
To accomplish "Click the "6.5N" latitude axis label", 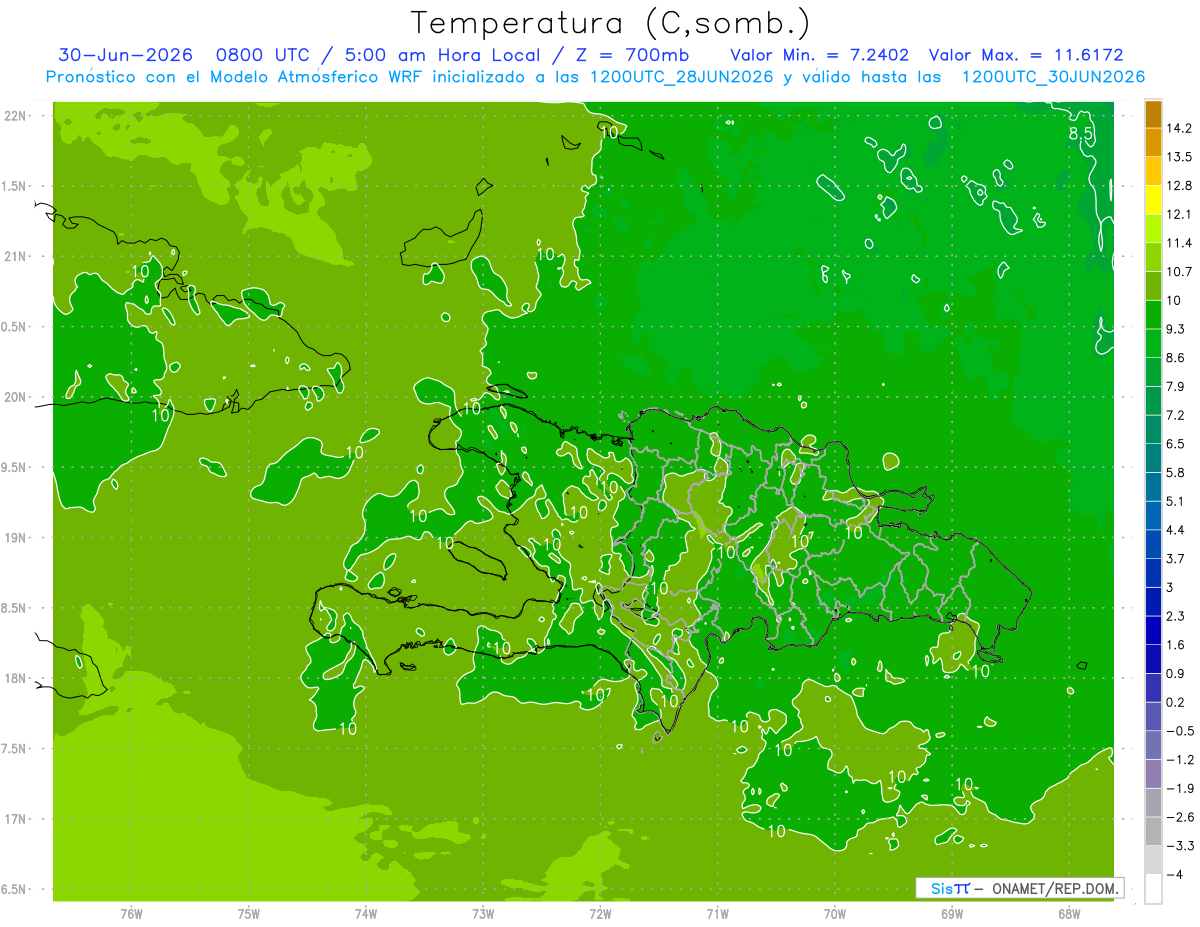I will 15,890.
